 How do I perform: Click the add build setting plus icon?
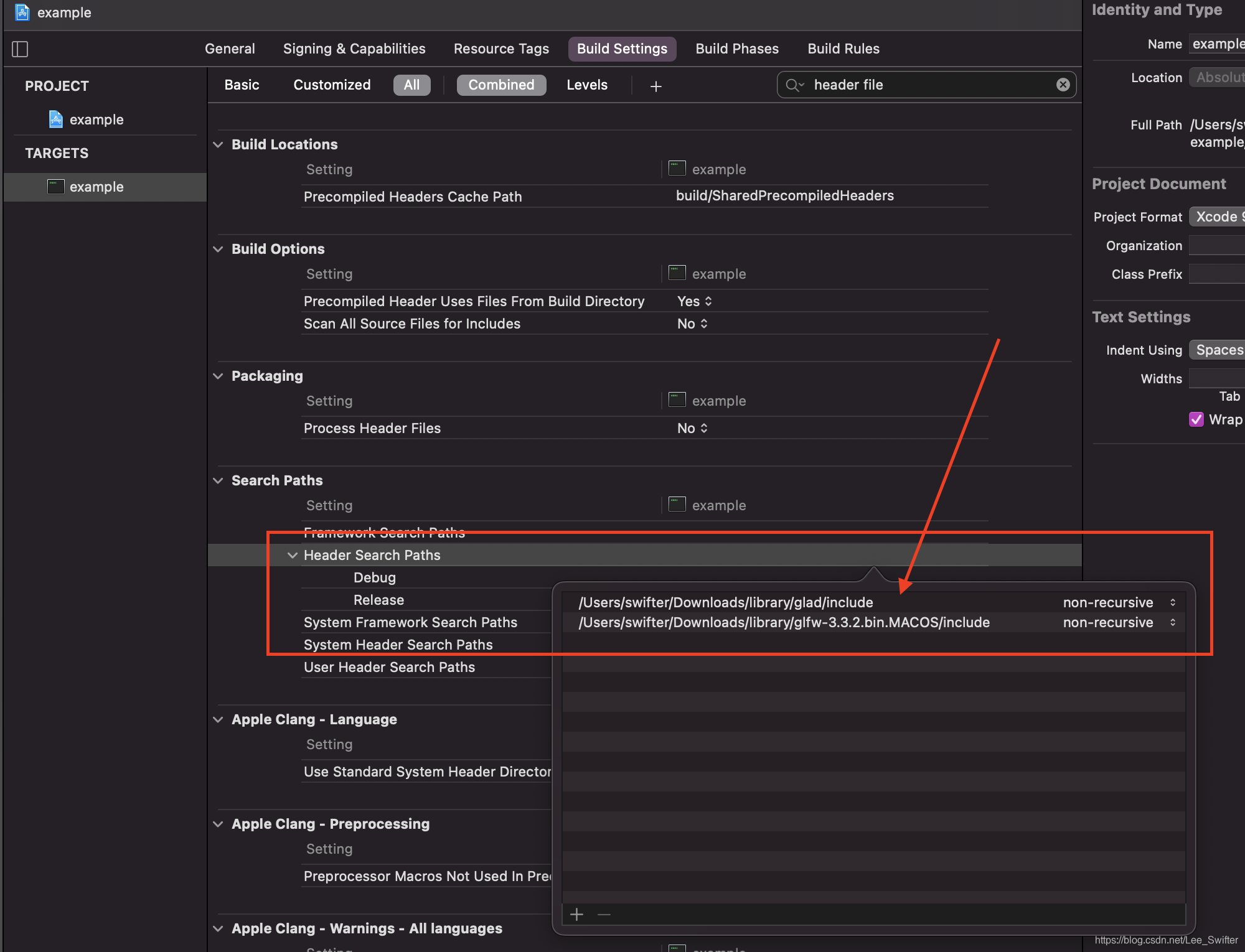tap(655, 86)
